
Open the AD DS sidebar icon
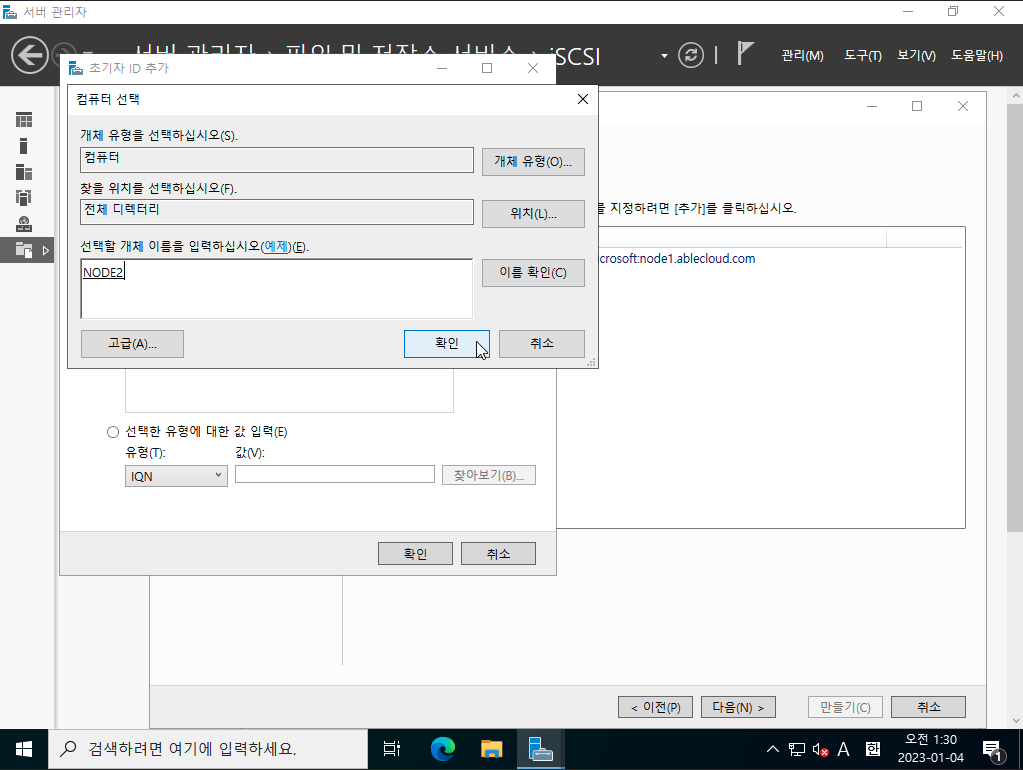(x=23, y=198)
